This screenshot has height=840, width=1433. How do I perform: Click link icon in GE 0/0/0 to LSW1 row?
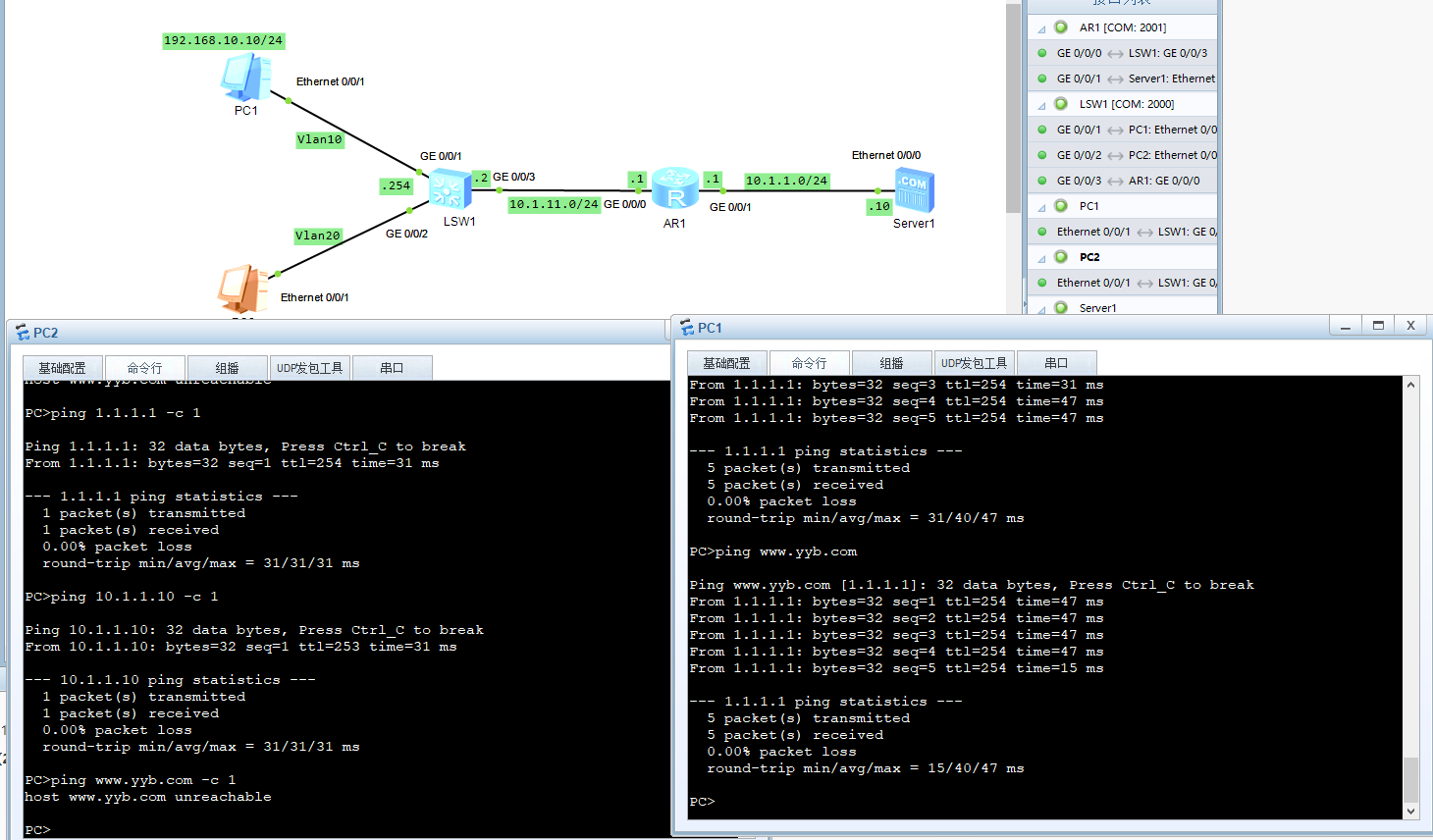(x=1115, y=54)
